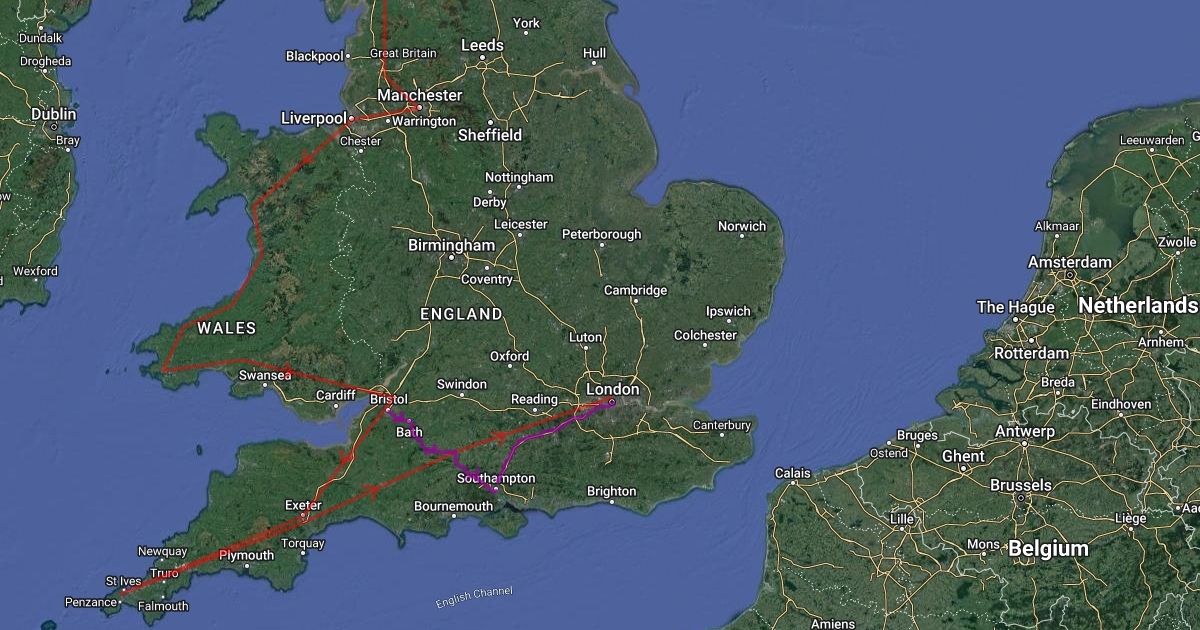This screenshot has height=630, width=1200.
Task: Click the Brussels city label
Action: (x=1020, y=485)
